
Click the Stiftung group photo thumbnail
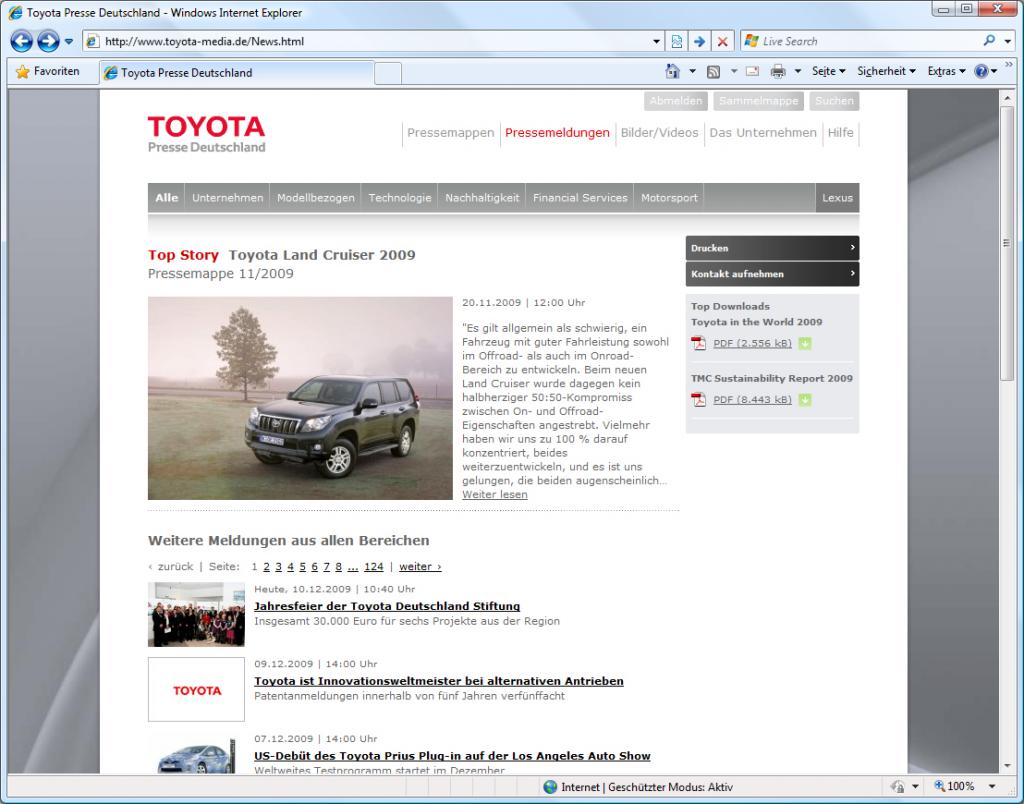coord(196,615)
